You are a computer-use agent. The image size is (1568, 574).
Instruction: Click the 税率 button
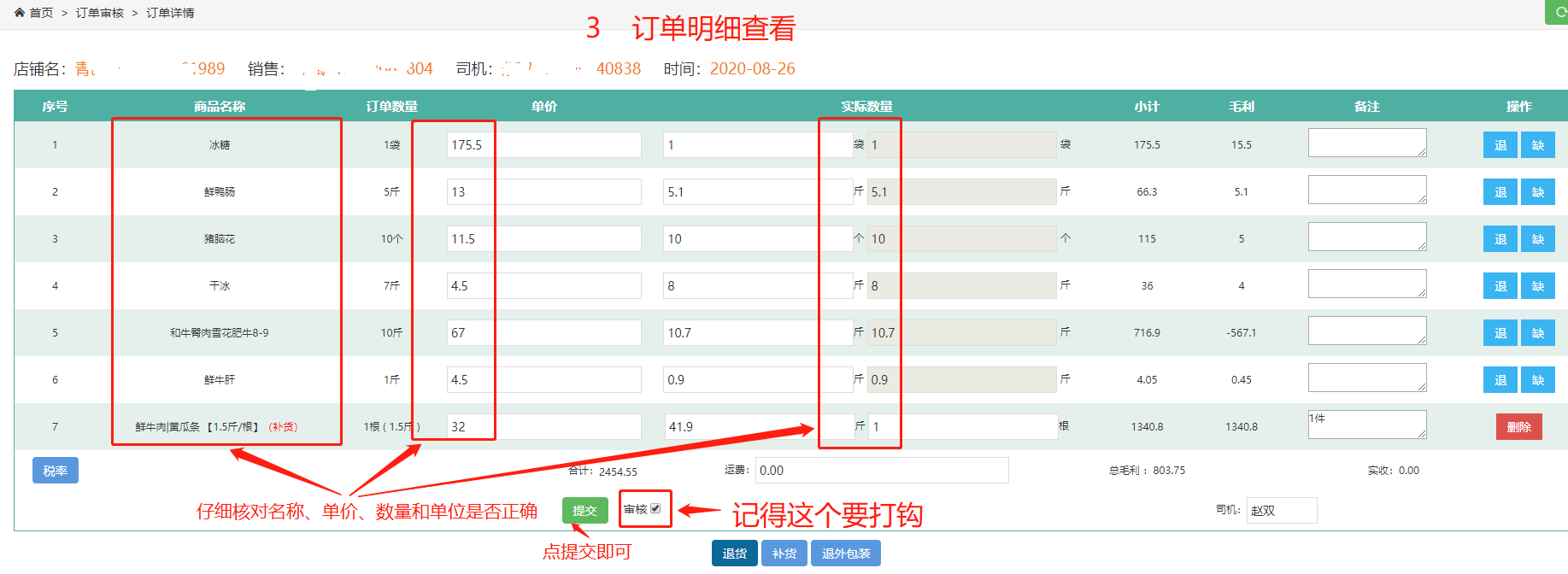click(56, 471)
